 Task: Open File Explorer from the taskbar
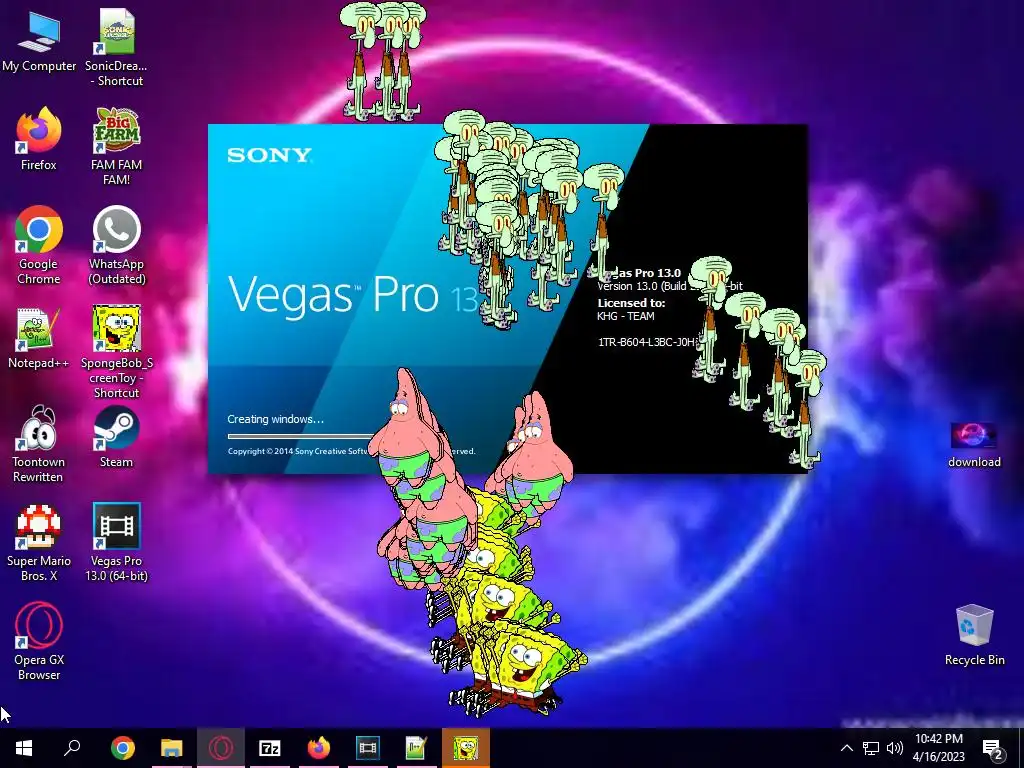171,748
